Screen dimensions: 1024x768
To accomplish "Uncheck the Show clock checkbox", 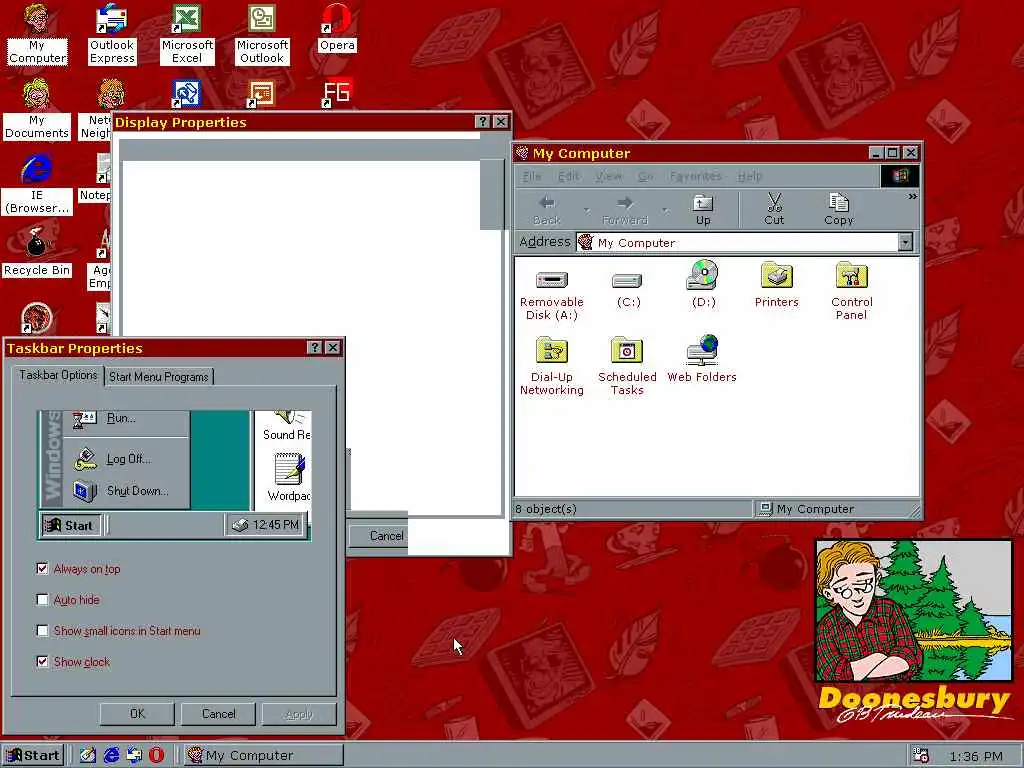I will pos(42,662).
